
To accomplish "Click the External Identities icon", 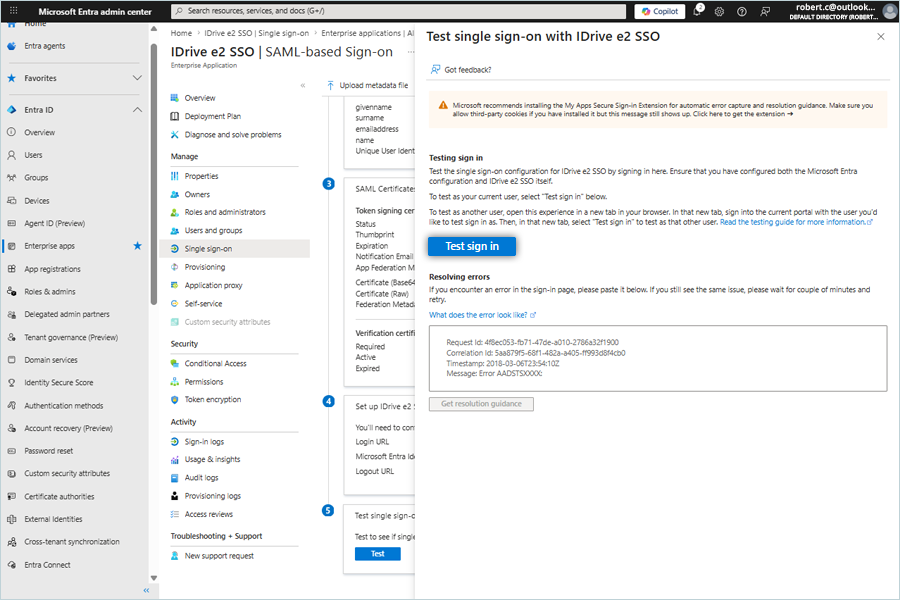I will [11, 519].
